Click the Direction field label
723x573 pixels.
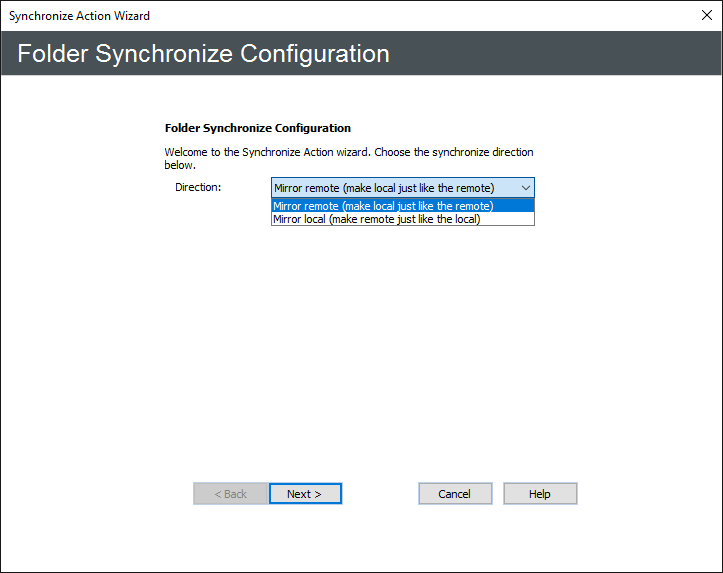198,187
